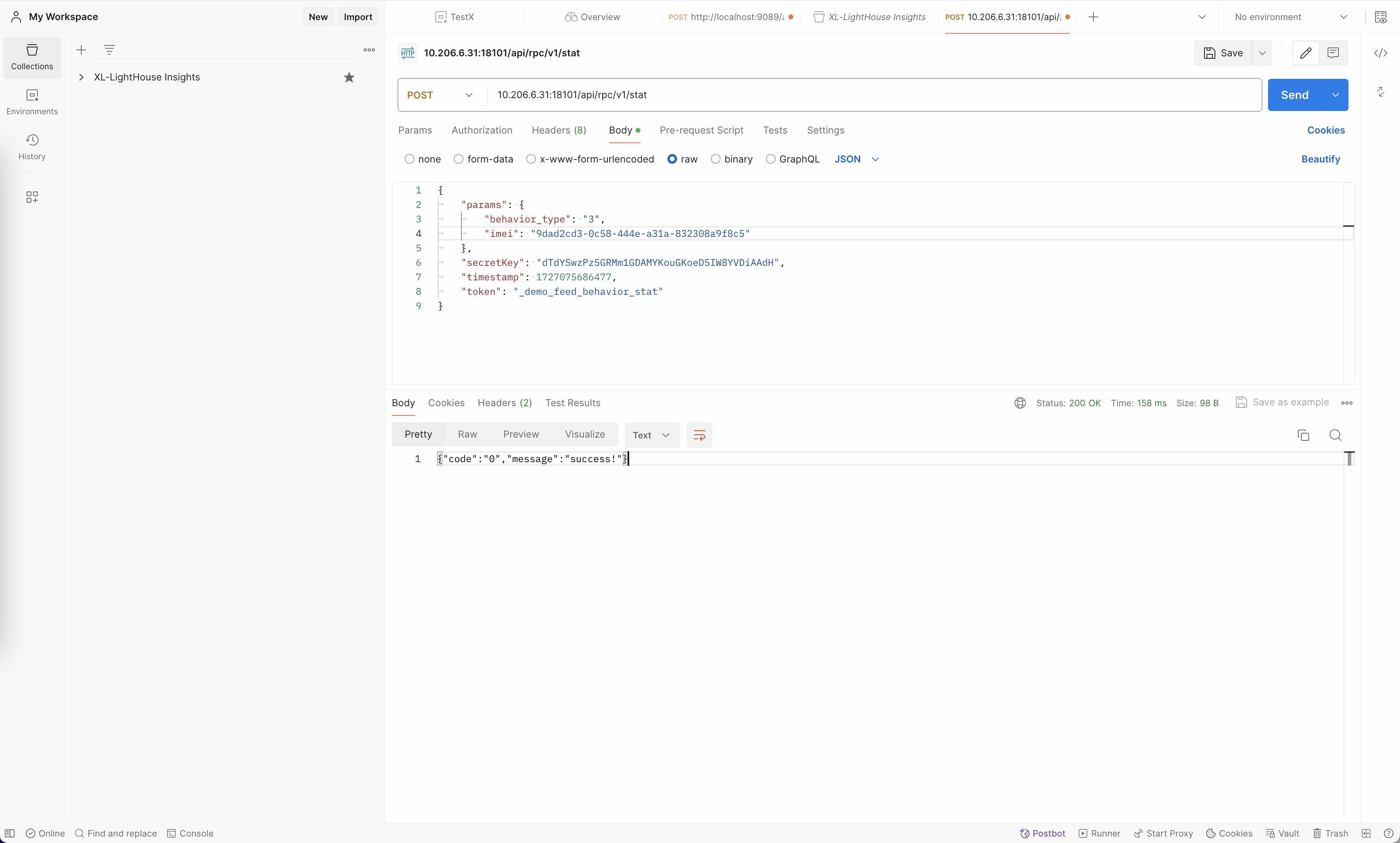Open the History sidebar panel
This screenshot has height=843, width=1400.
pyautogui.click(x=32, y=147)
